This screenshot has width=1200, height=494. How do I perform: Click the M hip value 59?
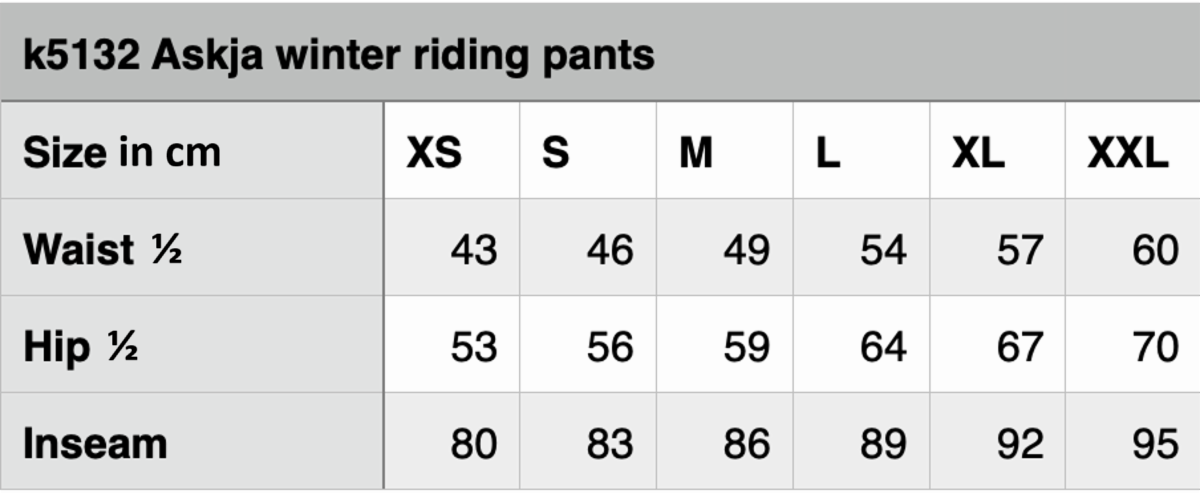746,347
